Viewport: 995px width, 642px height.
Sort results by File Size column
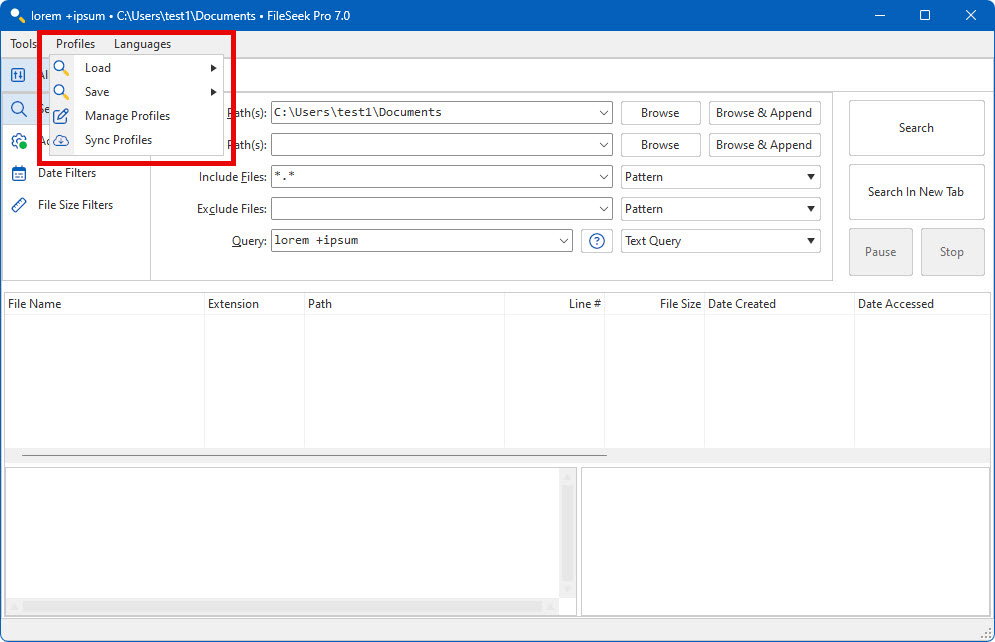[x=654, y=304]
